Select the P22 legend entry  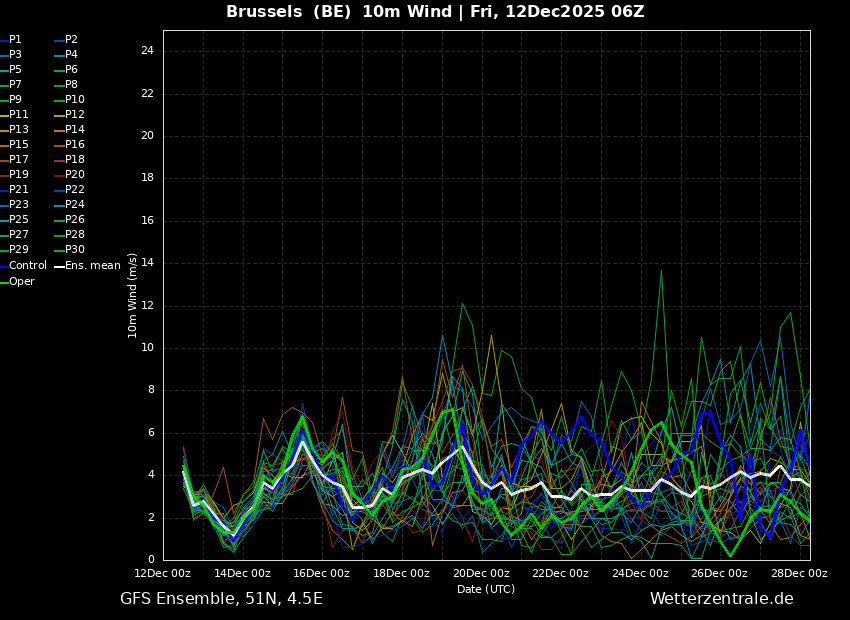click(75, 190)
